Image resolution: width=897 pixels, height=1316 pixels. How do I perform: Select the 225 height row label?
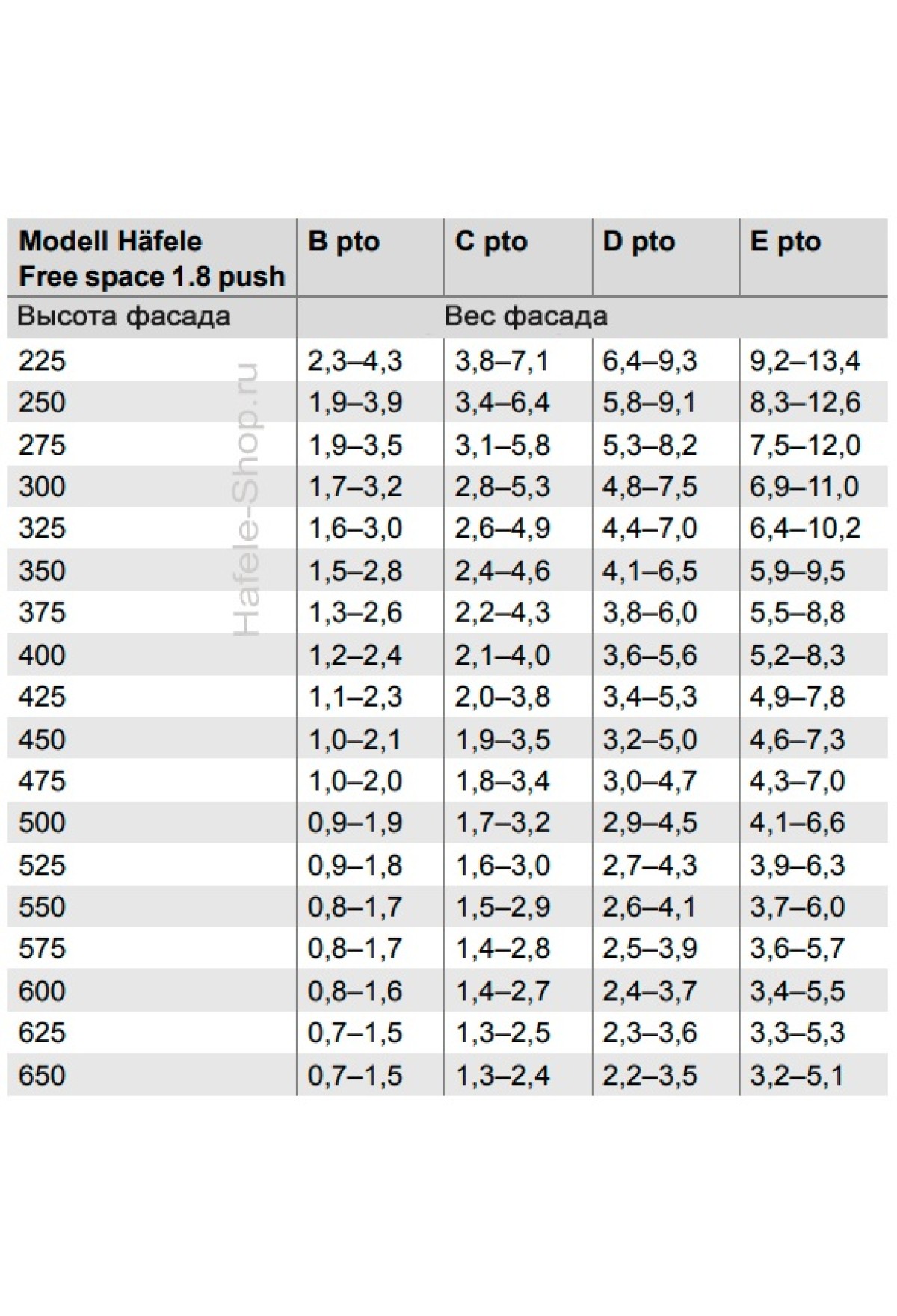pos(43,361)
